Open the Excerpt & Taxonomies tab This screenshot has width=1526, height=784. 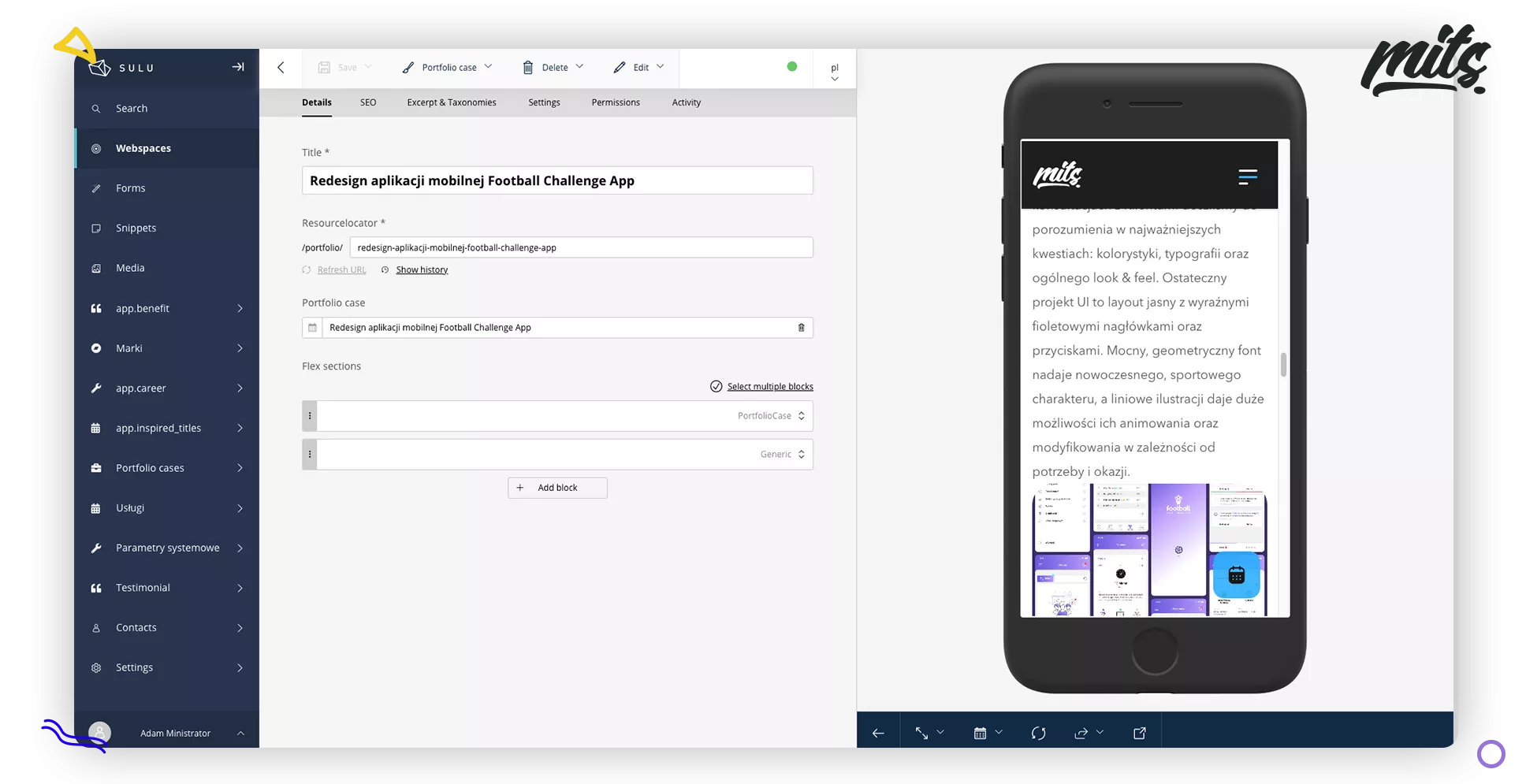click(451, 102)
